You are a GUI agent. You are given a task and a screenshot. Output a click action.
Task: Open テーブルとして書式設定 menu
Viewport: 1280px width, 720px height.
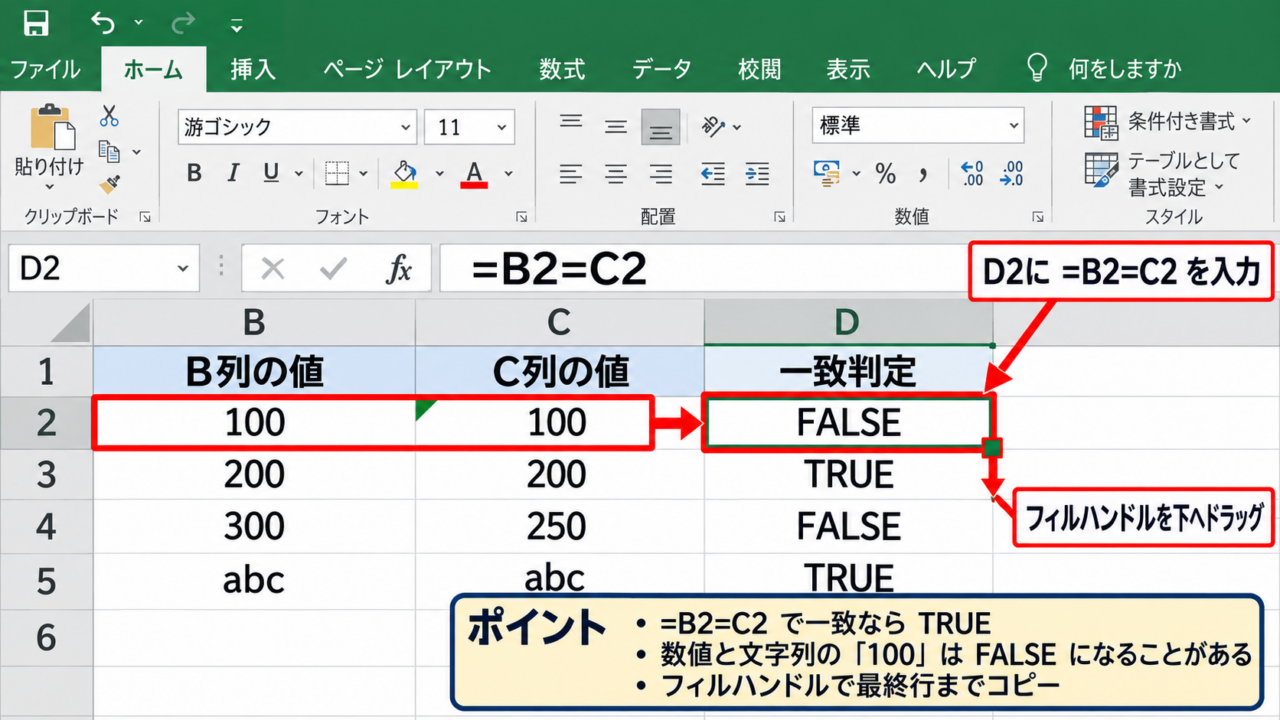coord(1162,173)
